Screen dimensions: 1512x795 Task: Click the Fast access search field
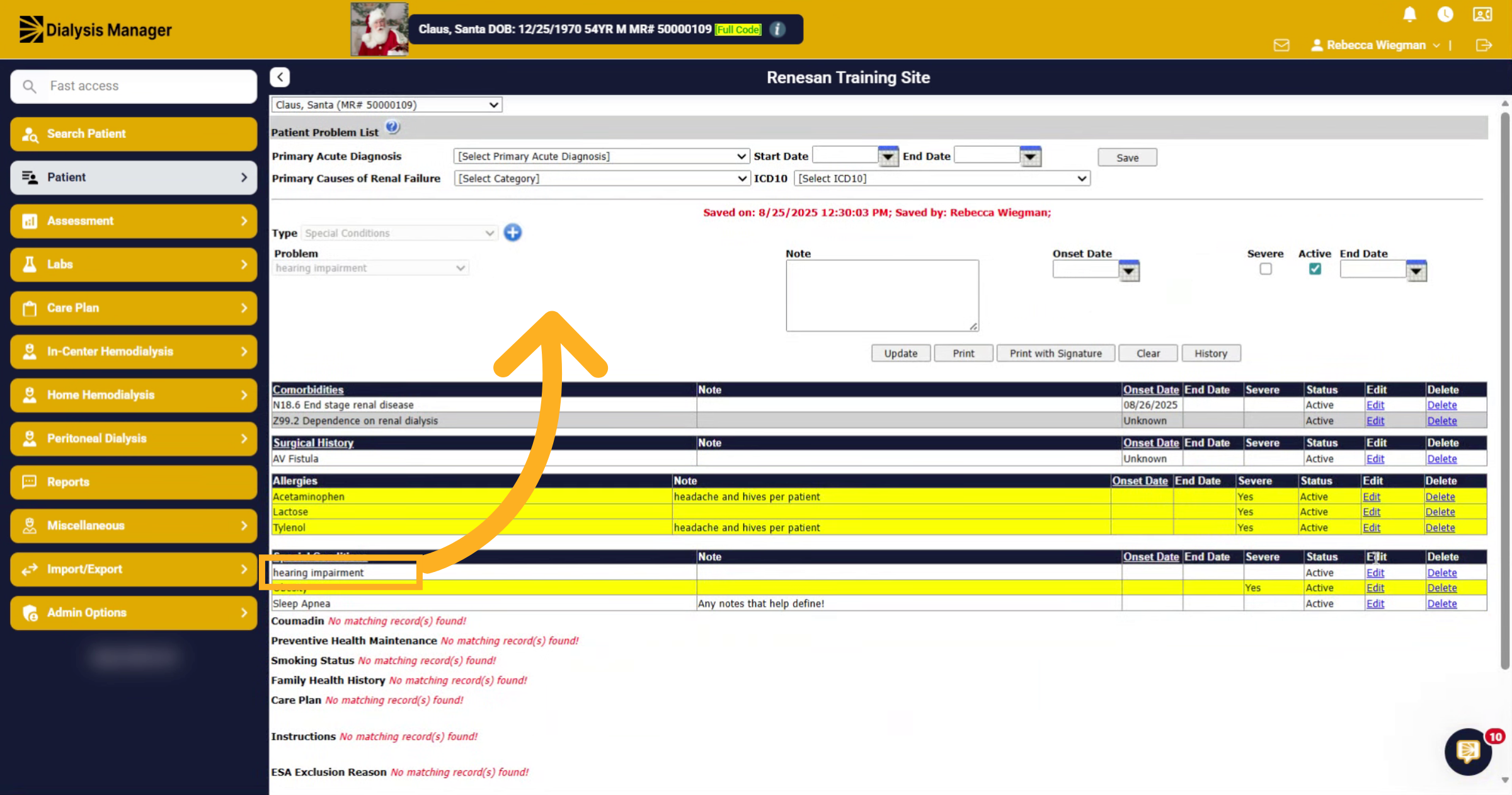(134, 86)
